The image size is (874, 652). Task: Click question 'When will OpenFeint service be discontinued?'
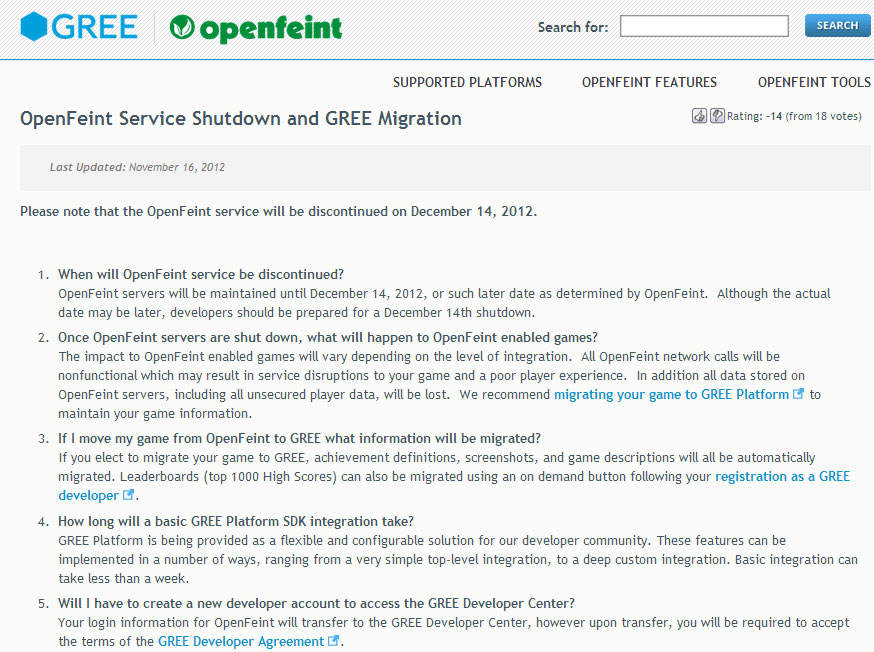tap(201, 274)
